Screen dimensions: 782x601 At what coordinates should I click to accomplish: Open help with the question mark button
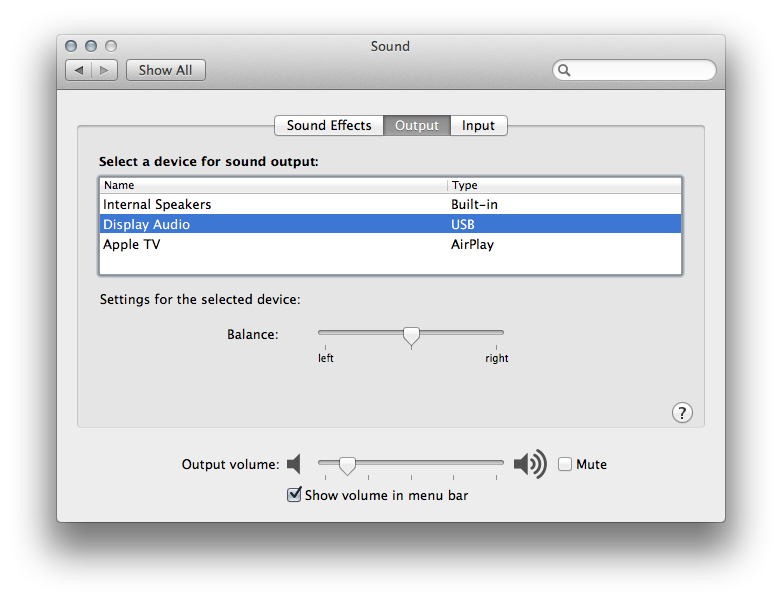pyautogui.click(x=681, y=412)
